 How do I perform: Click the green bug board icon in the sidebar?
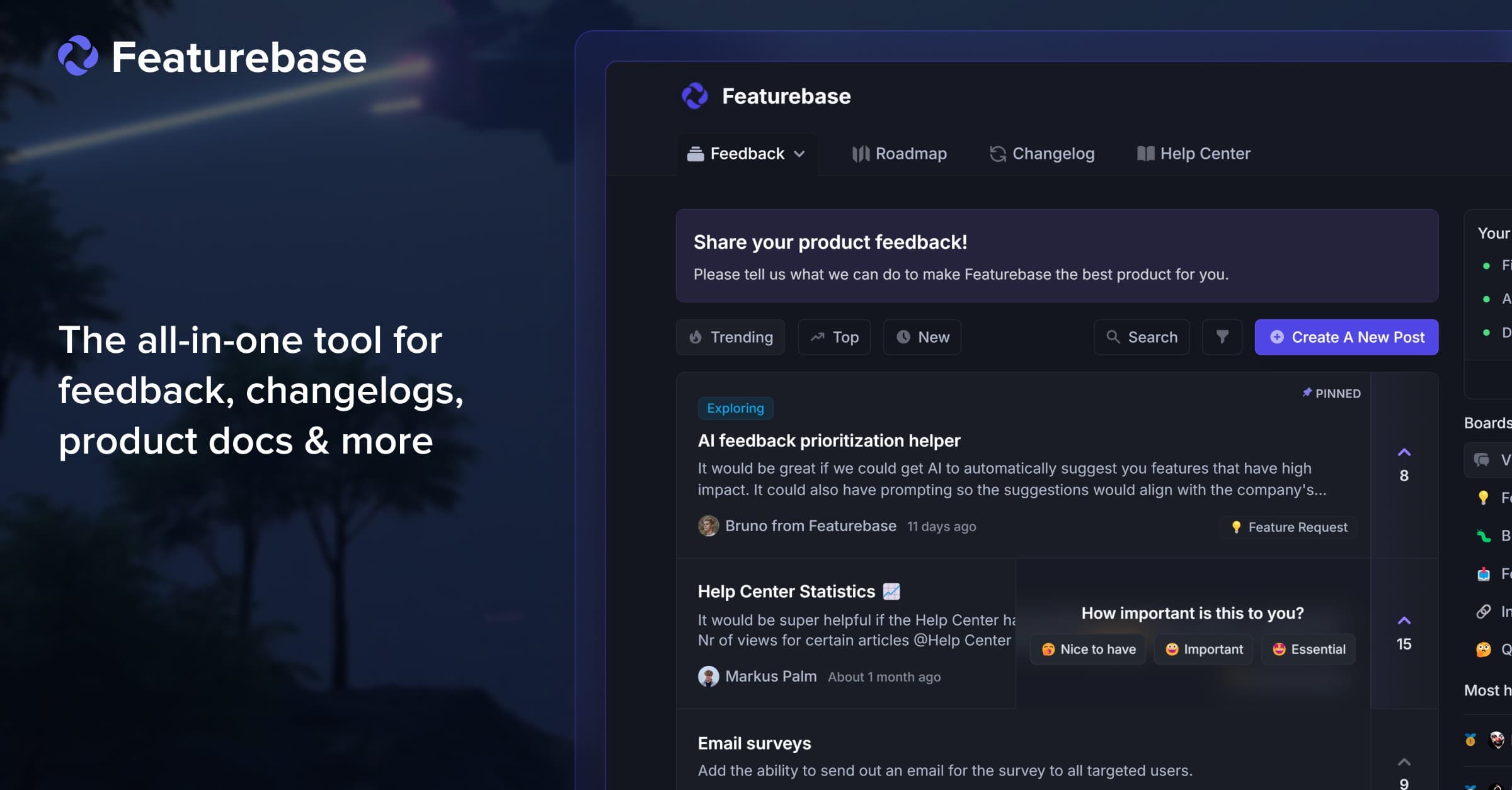[1484, 535]
